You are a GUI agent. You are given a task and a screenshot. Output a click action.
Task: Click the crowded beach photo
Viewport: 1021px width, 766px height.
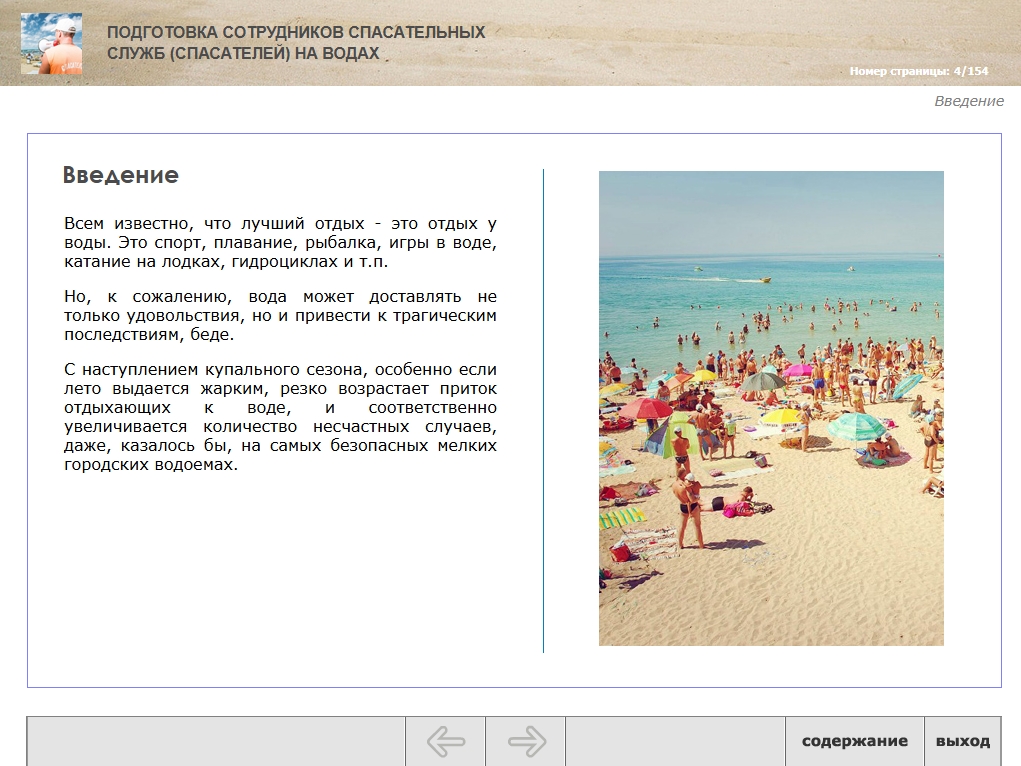[771, 408]
